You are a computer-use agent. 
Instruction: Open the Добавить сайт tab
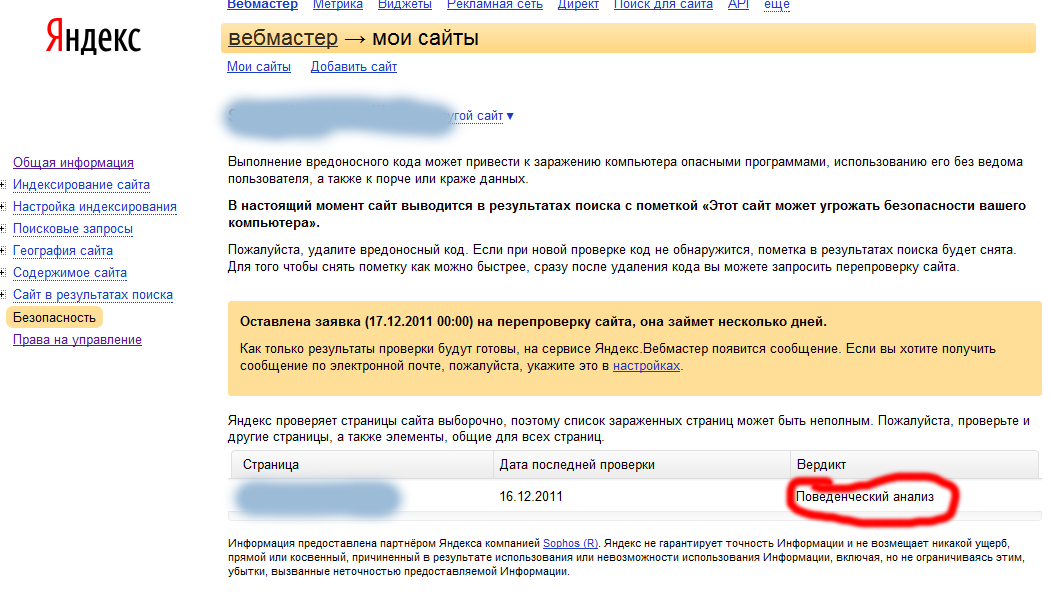[x=354, y=67]
